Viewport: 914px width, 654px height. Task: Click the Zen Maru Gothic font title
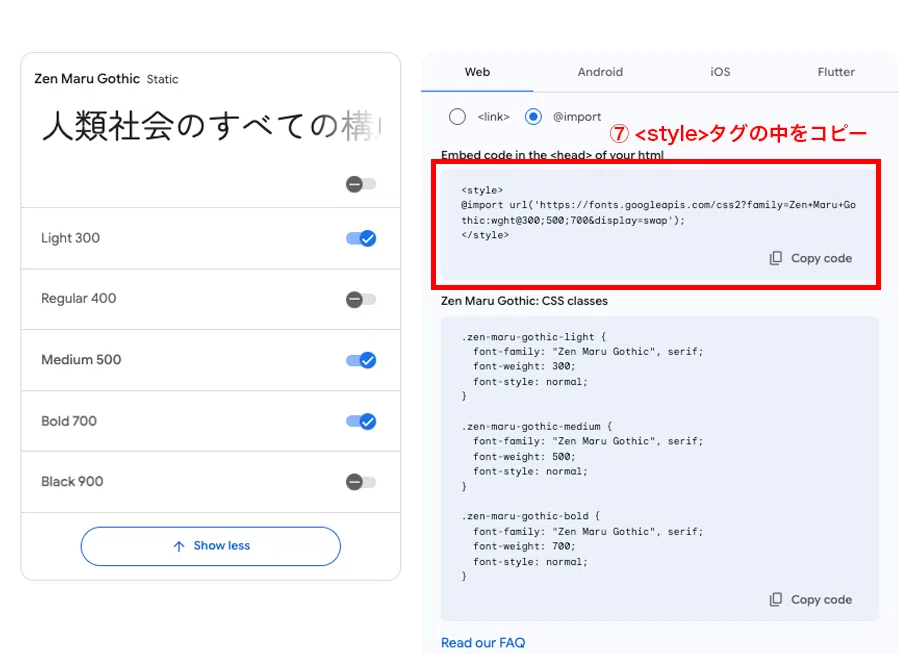87,79
